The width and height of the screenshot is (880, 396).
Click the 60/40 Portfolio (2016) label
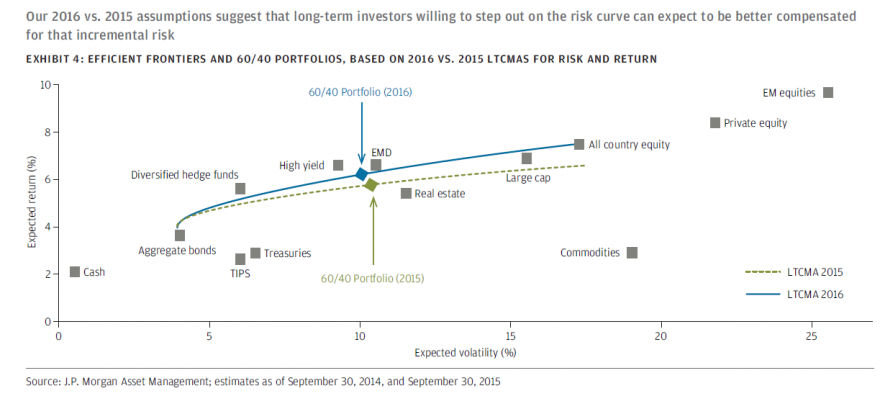point(360,92)
